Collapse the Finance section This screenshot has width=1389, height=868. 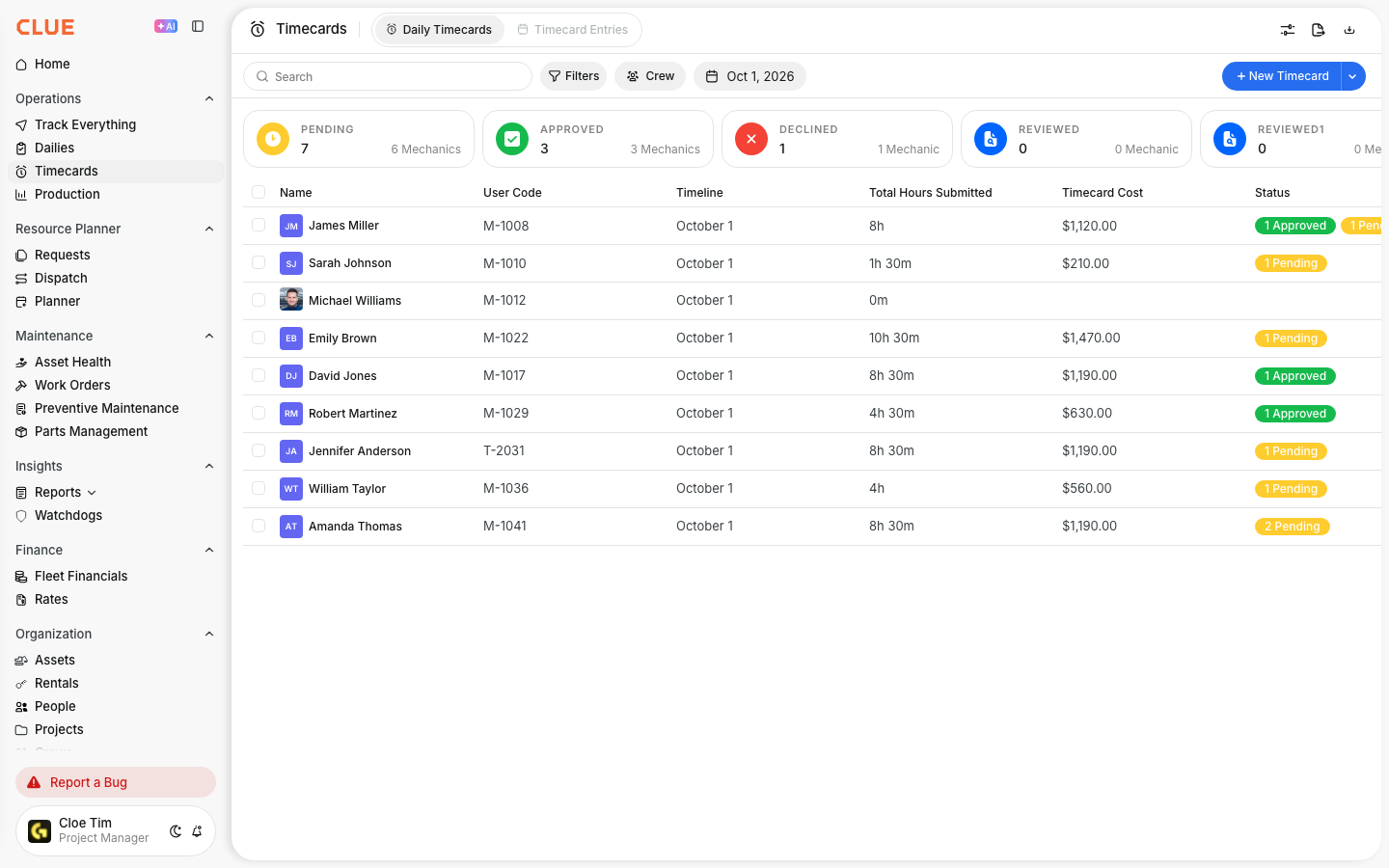(209, 550)
